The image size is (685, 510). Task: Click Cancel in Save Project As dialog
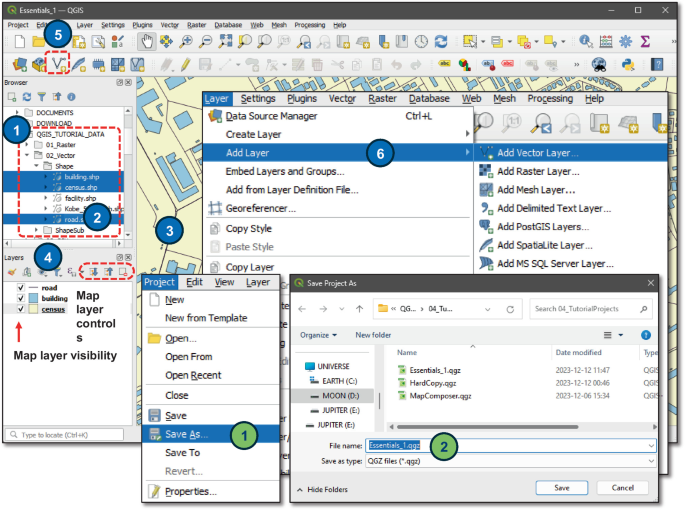click(622, 487)
